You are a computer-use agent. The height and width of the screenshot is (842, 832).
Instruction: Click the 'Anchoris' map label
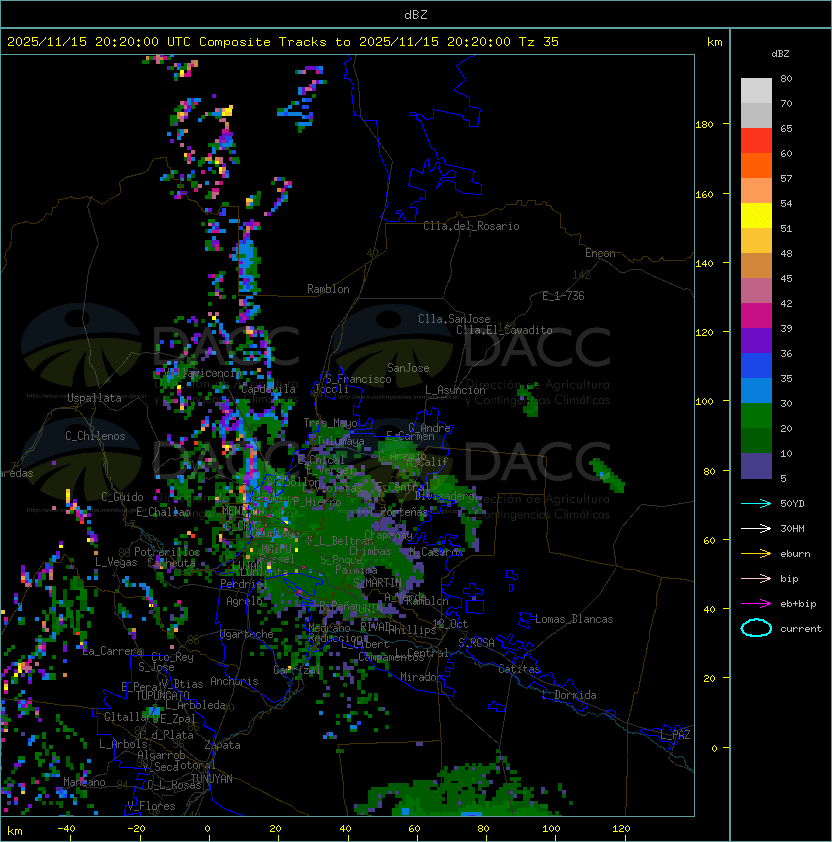(x=234, y=681)
